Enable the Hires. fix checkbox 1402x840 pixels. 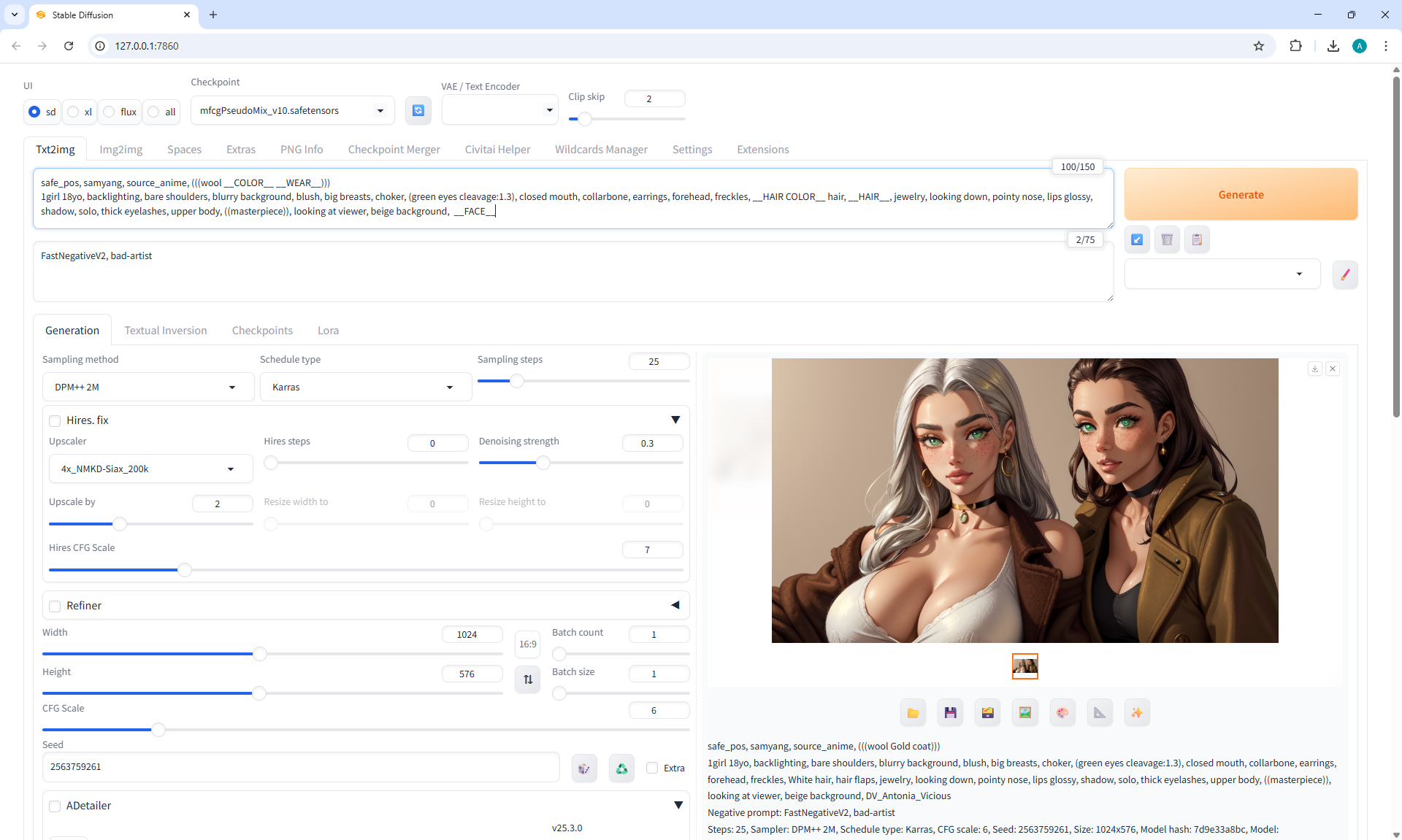pyautogui.click(x=55, y=420)
